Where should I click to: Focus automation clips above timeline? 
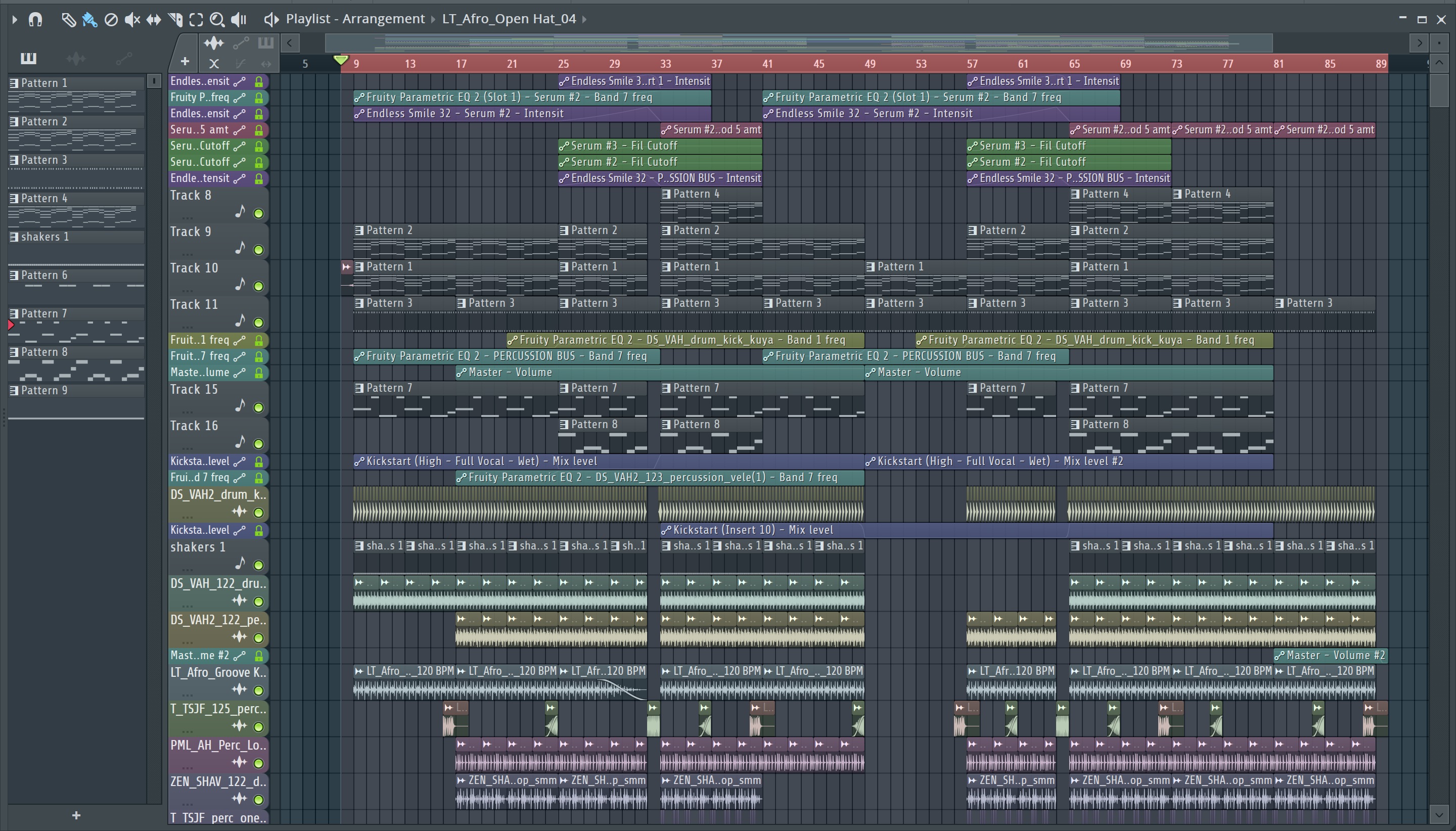(241, 43)
